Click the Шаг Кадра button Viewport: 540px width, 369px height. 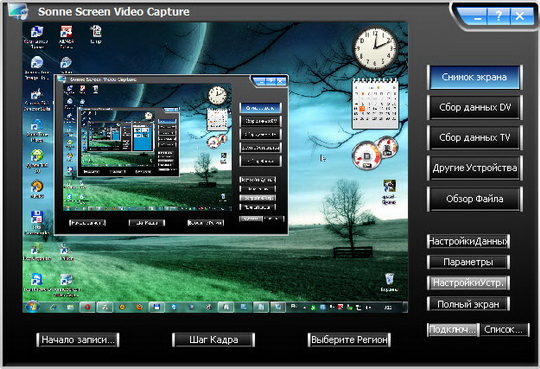(214, 340)
